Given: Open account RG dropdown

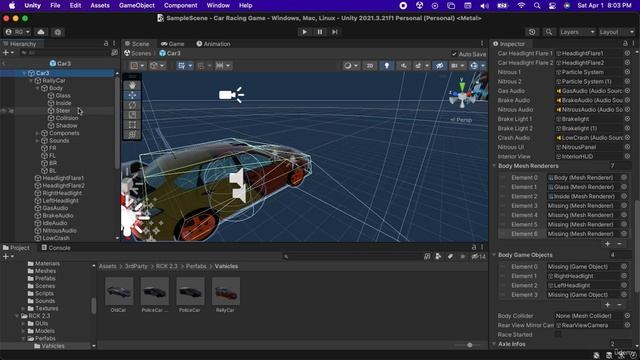Looking at the screenshot, I should coord(18,32).
